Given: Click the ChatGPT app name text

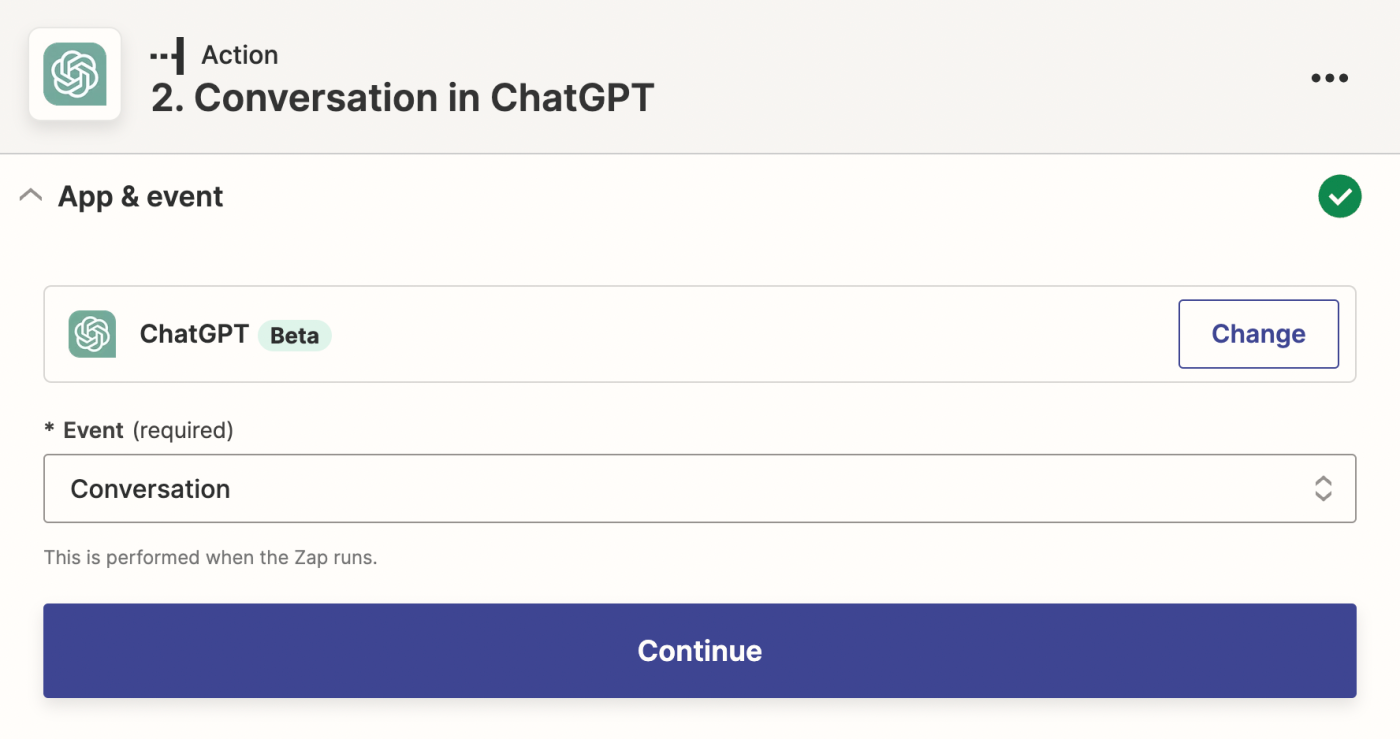Looking at the screenshot, I should point(194,334).
